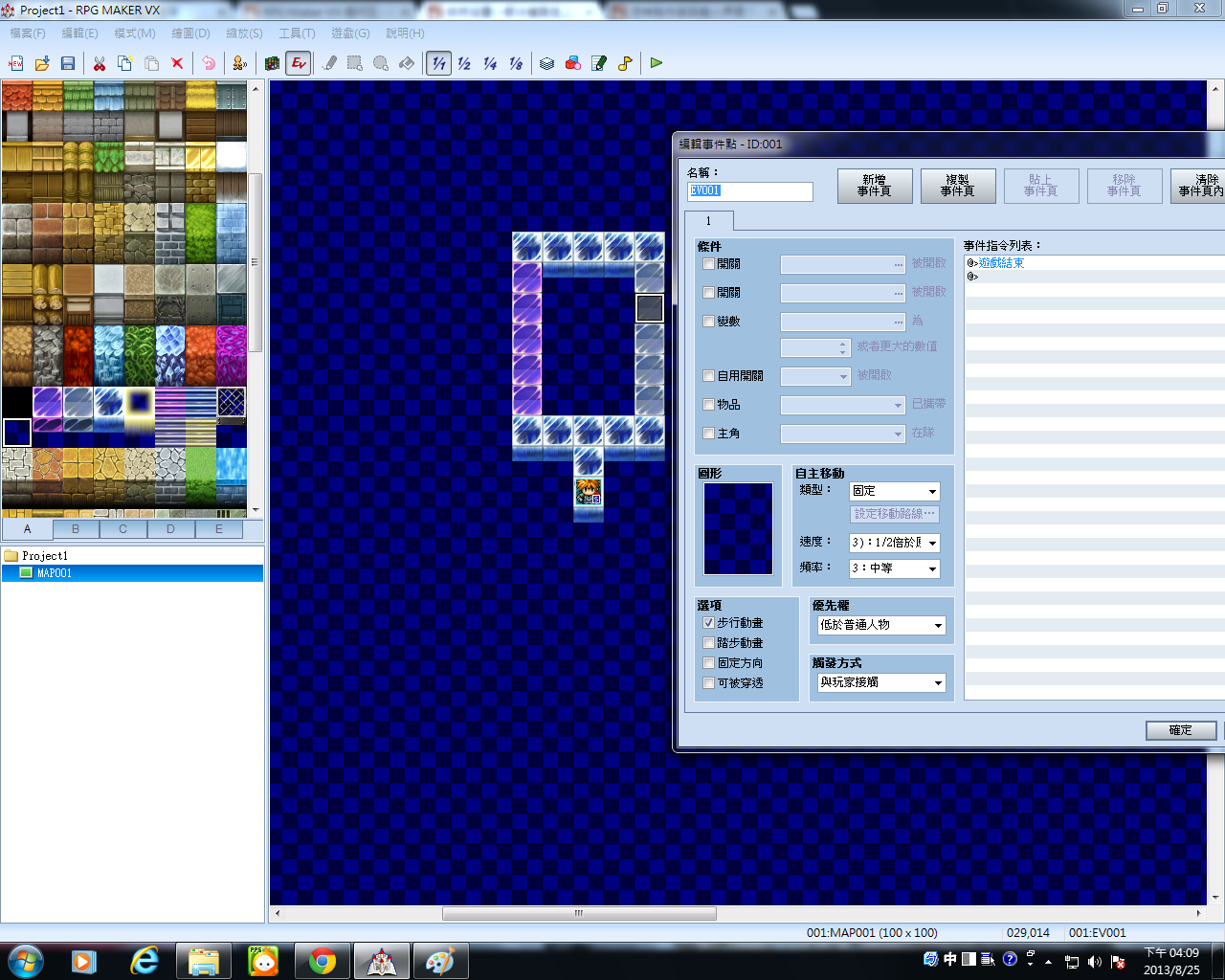Viewport: 1225px width, 980px height.
Task: Check the 踏步動畫 option
Action: 709,643
